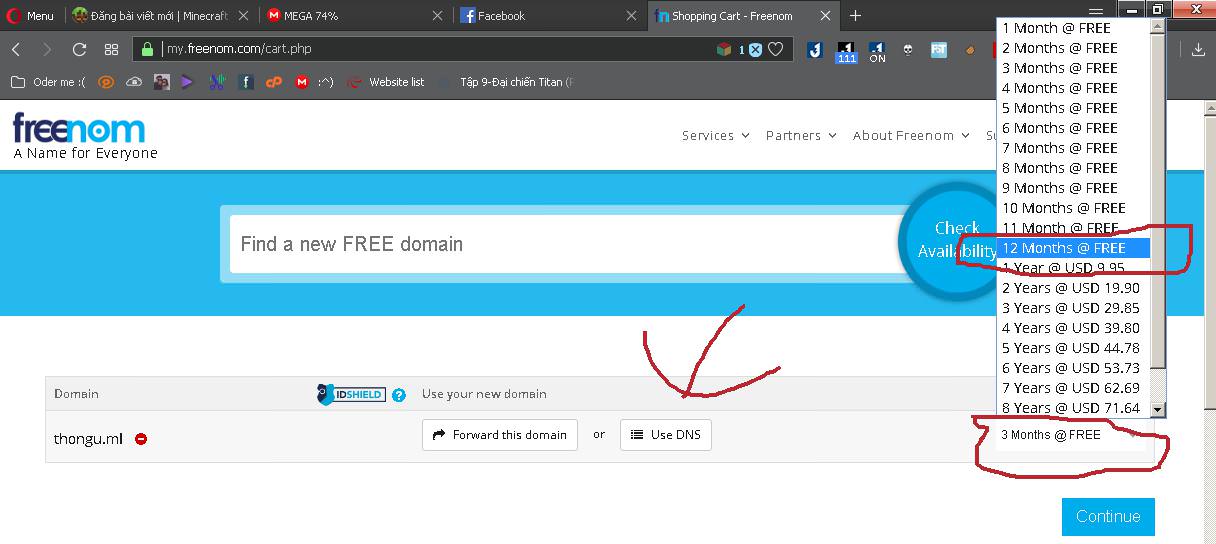
Task: Click the green padlock security icon
Action: coord(147,49)
